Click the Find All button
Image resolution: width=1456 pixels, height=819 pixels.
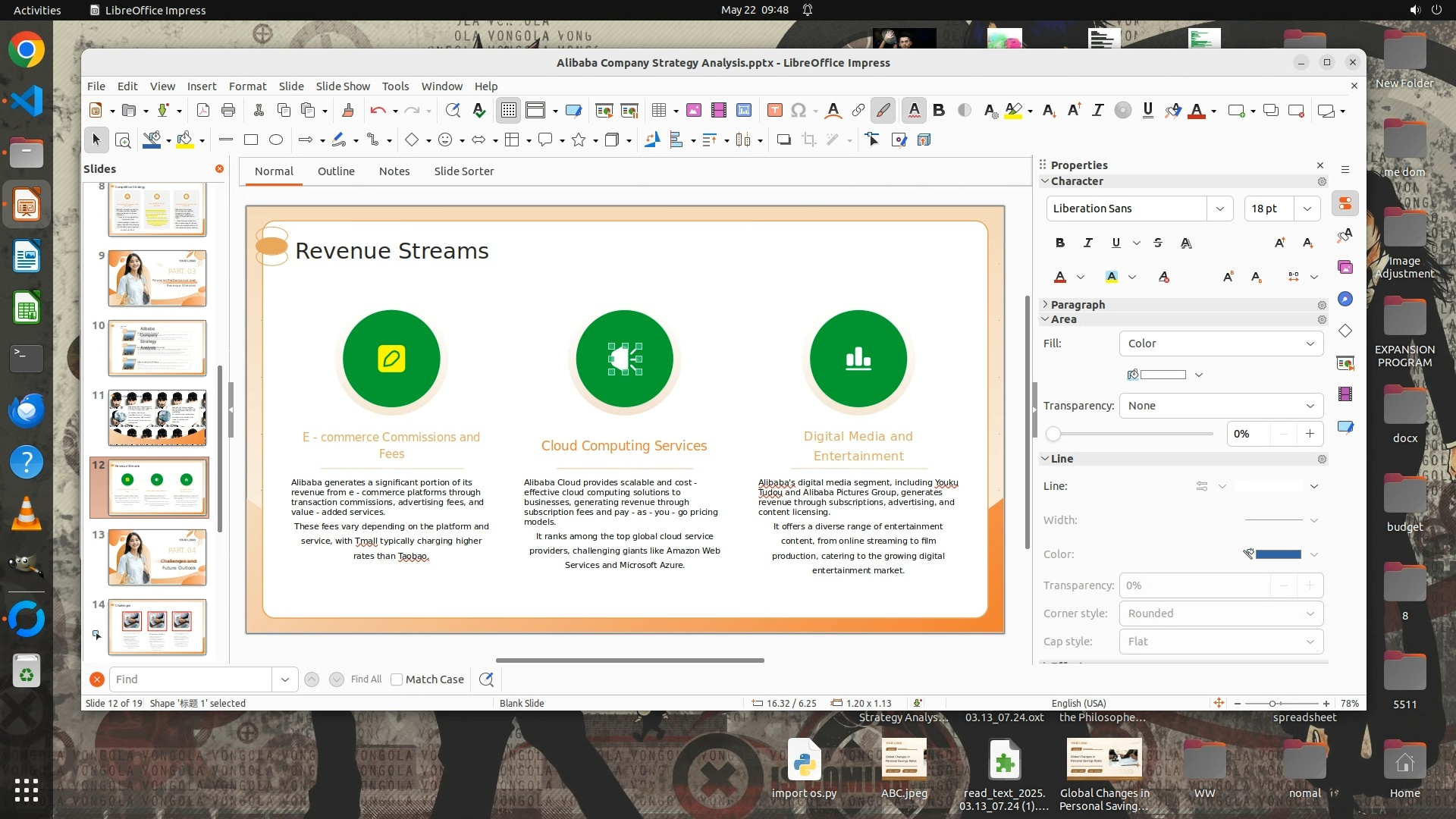366,679
